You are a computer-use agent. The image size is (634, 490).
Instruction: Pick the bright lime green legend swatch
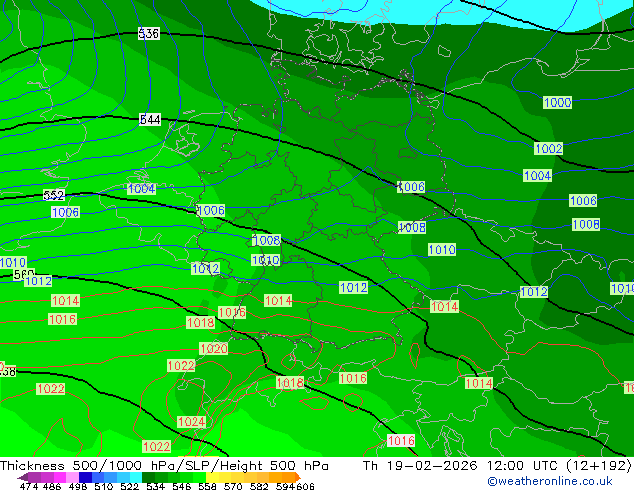point(200,477)
